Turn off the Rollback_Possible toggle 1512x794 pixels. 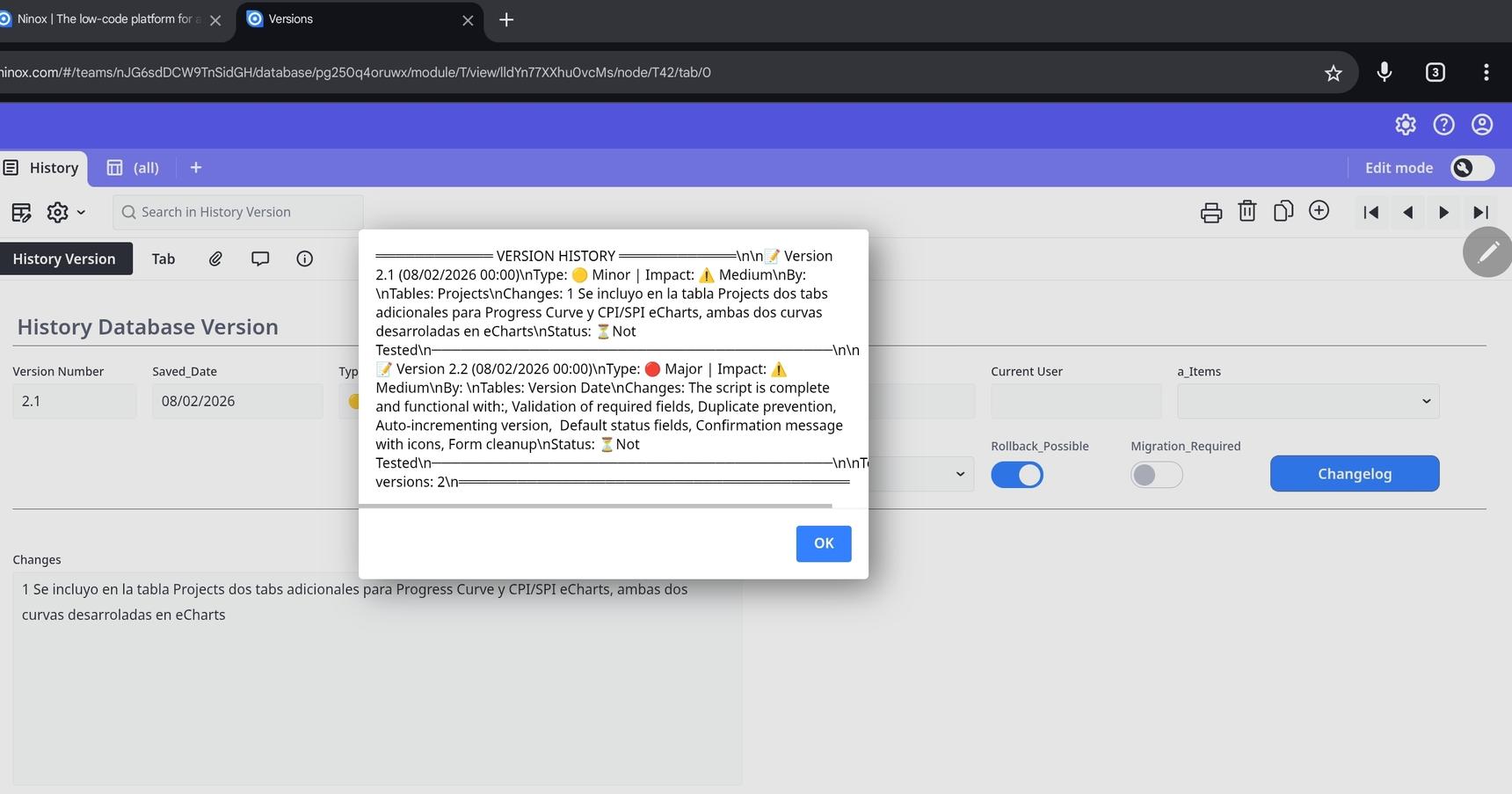click(x=1017, y=475)
